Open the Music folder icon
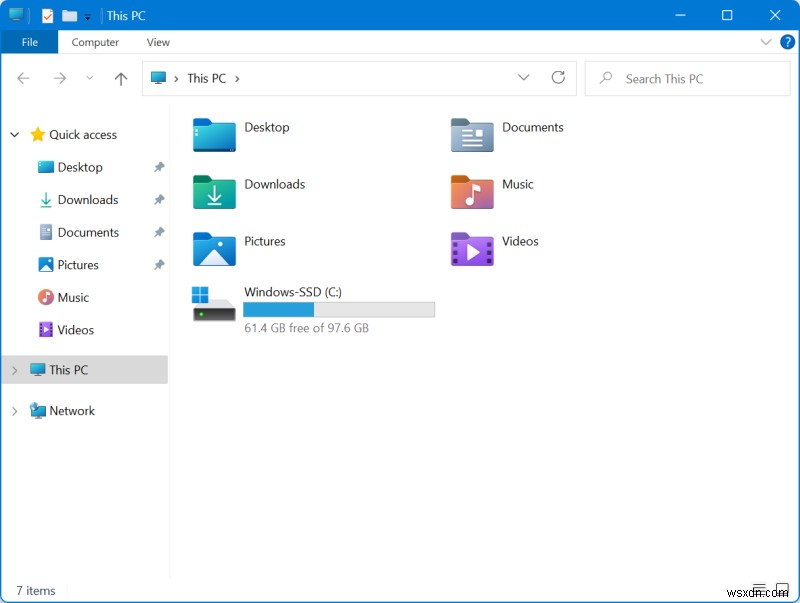The height and width of the screenshot is (603, 800). [474, 192]
